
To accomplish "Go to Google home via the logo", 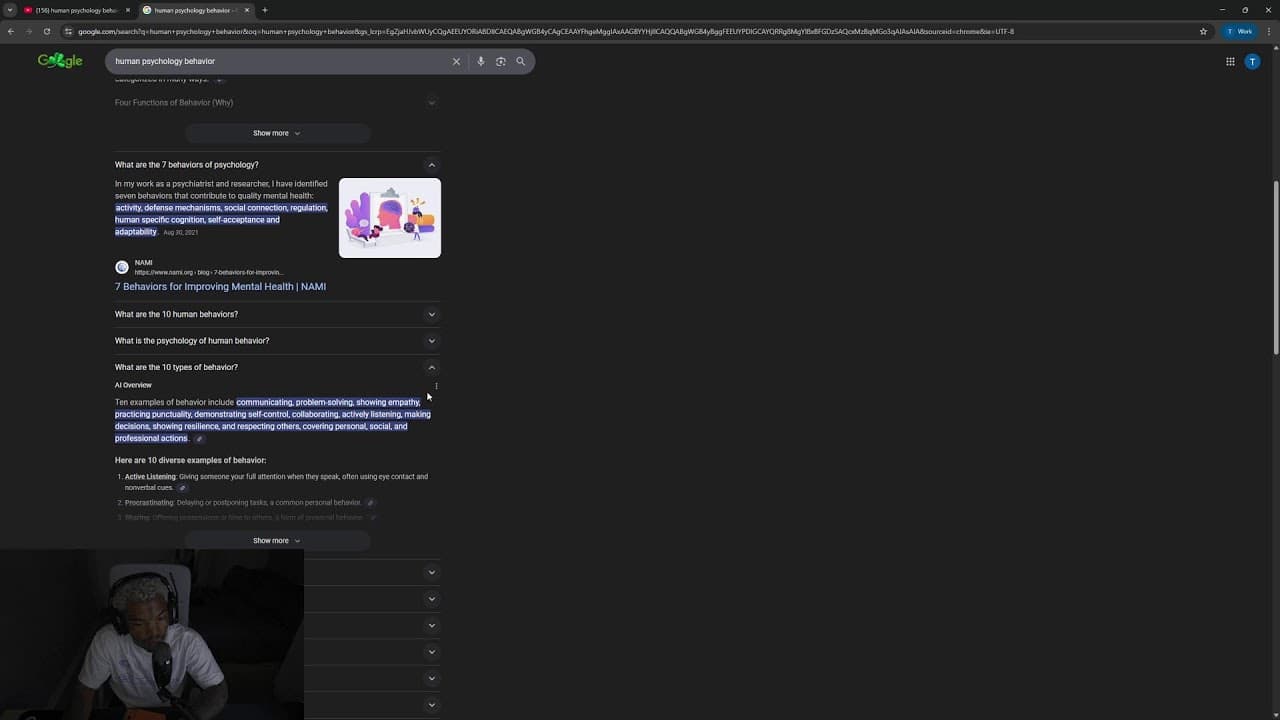I will (60, 61).
